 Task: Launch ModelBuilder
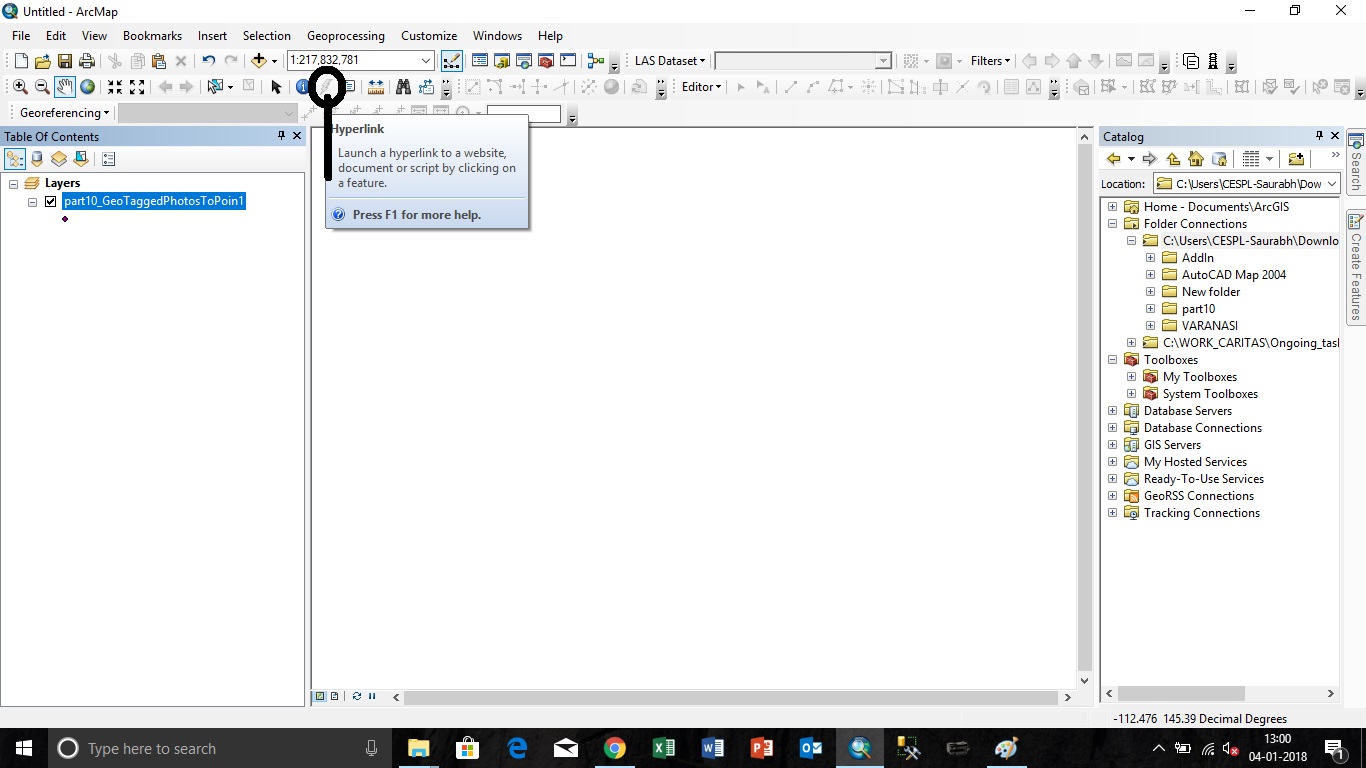(596, 61)
